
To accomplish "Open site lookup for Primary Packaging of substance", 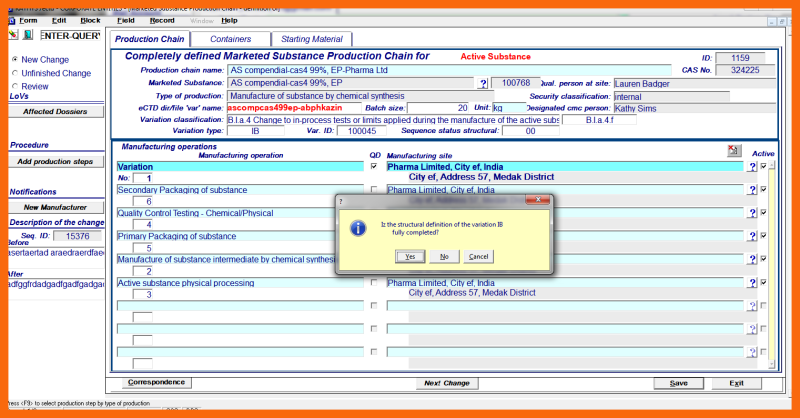I will tap(752, 236).
